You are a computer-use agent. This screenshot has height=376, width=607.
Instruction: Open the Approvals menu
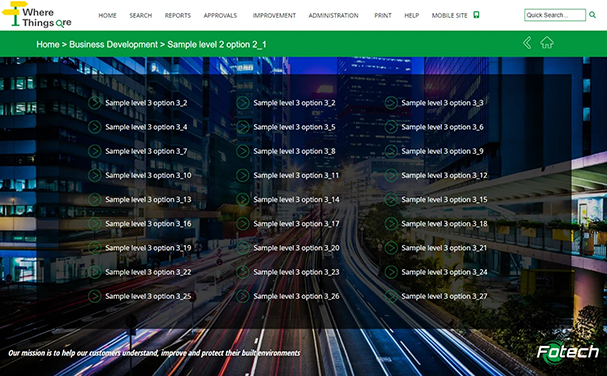[x=220, y=15]
